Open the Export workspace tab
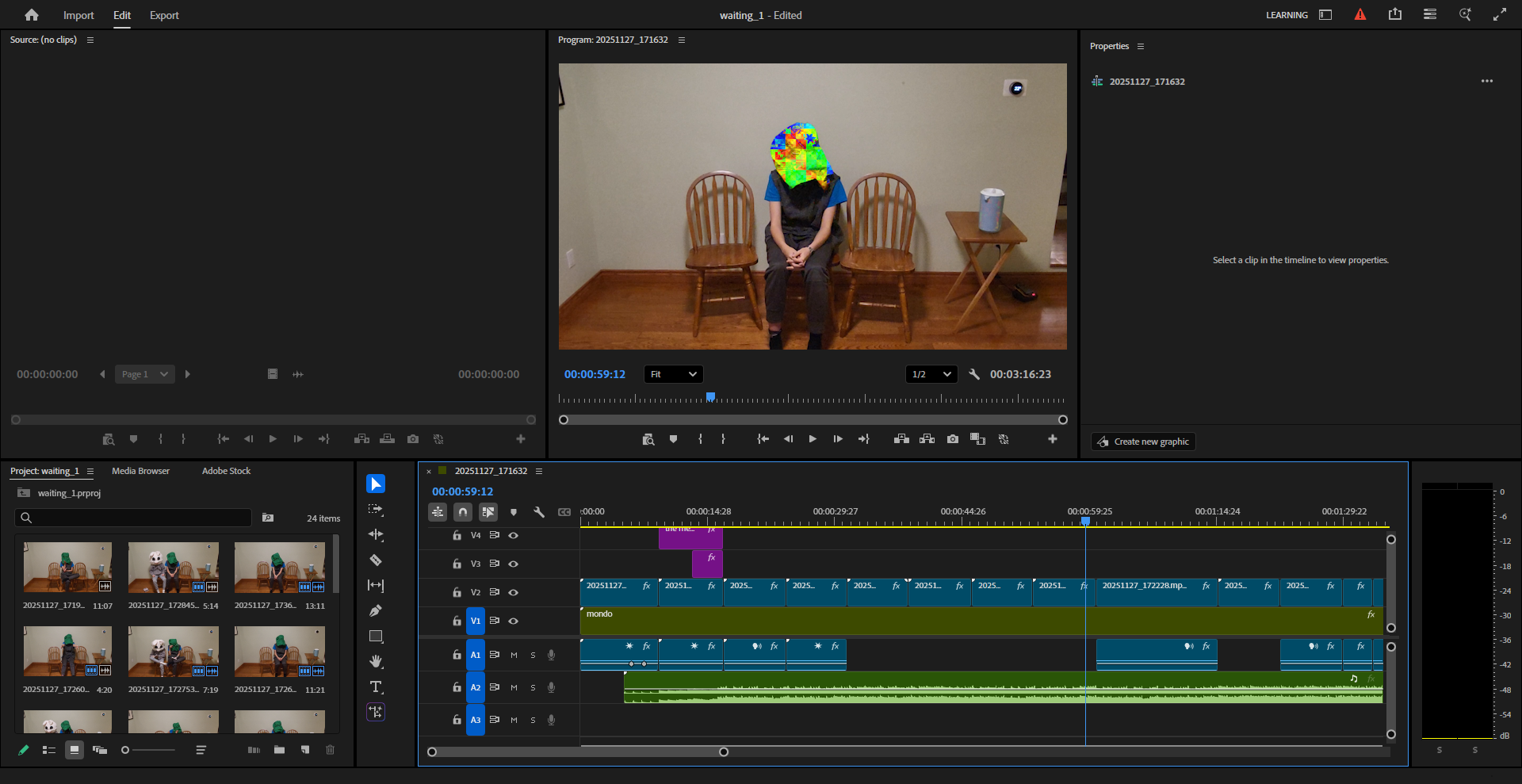Screen dimensions: 1522x784 [x=164, y=15]
